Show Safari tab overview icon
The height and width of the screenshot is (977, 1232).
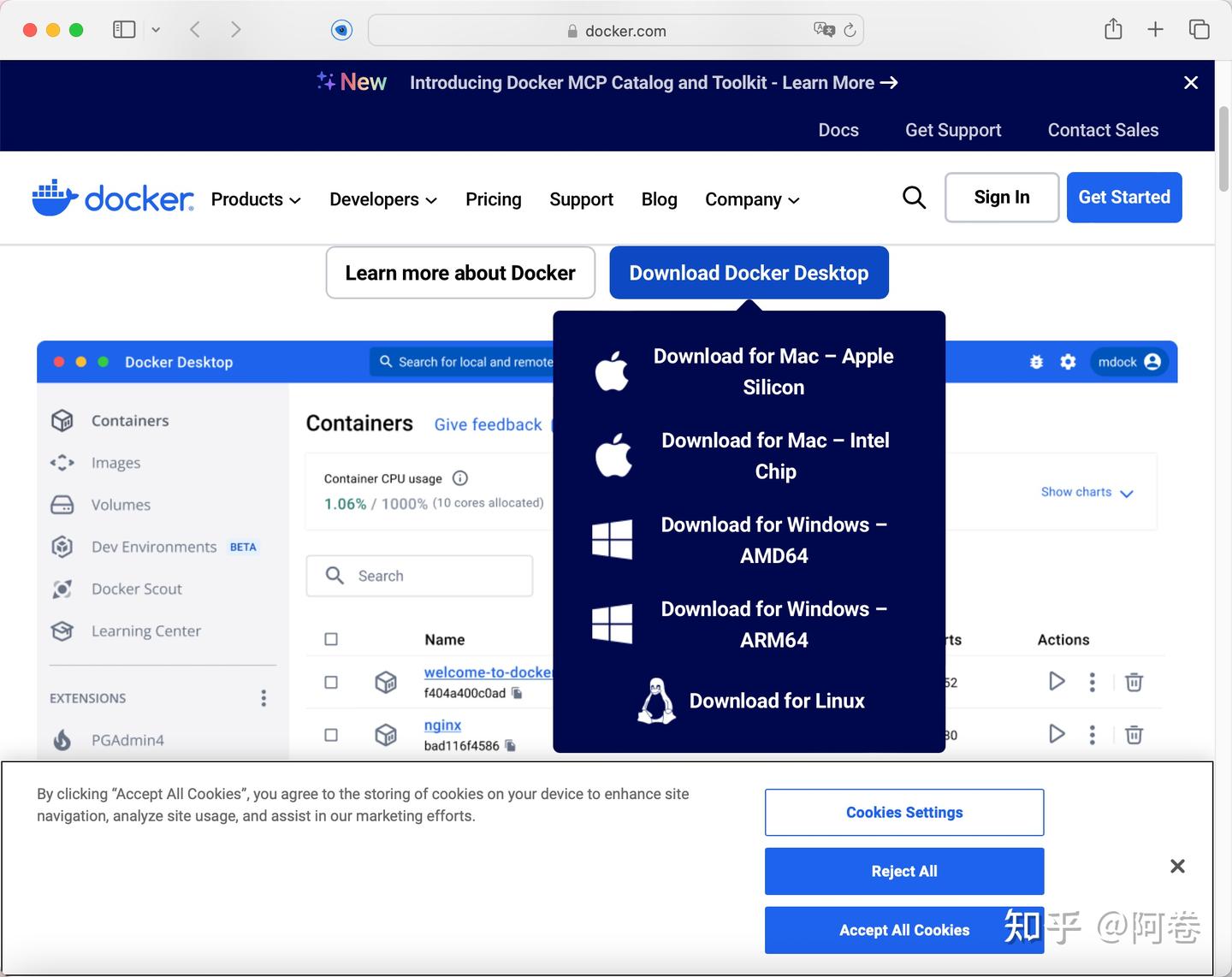click(x=1199, y=30)
